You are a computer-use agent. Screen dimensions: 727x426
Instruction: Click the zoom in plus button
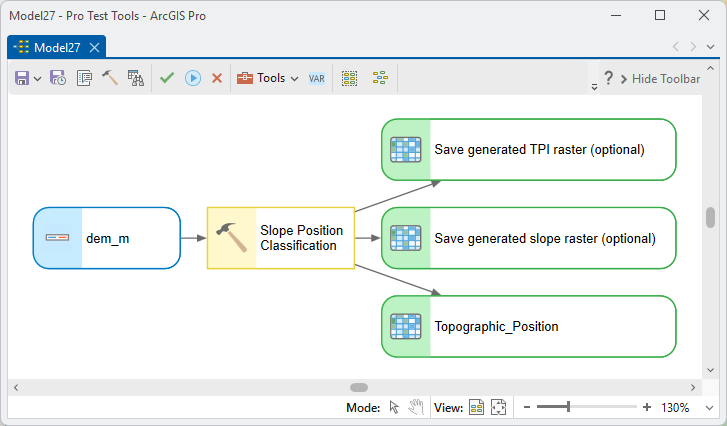pos(647,407)
